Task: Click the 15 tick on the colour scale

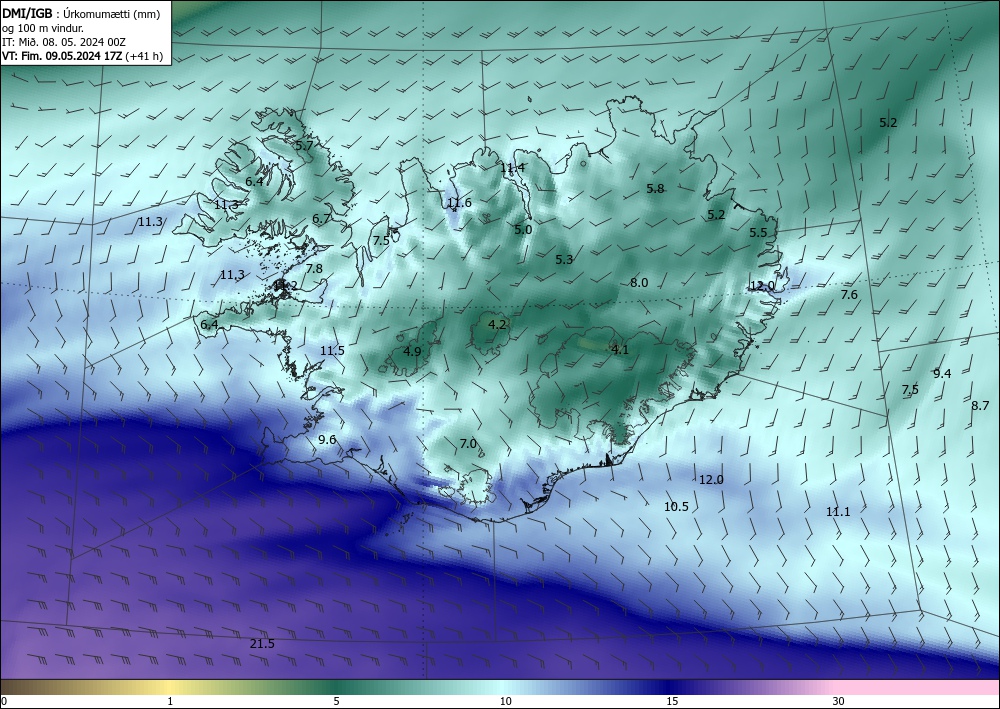Action: [x=672, y=701]
